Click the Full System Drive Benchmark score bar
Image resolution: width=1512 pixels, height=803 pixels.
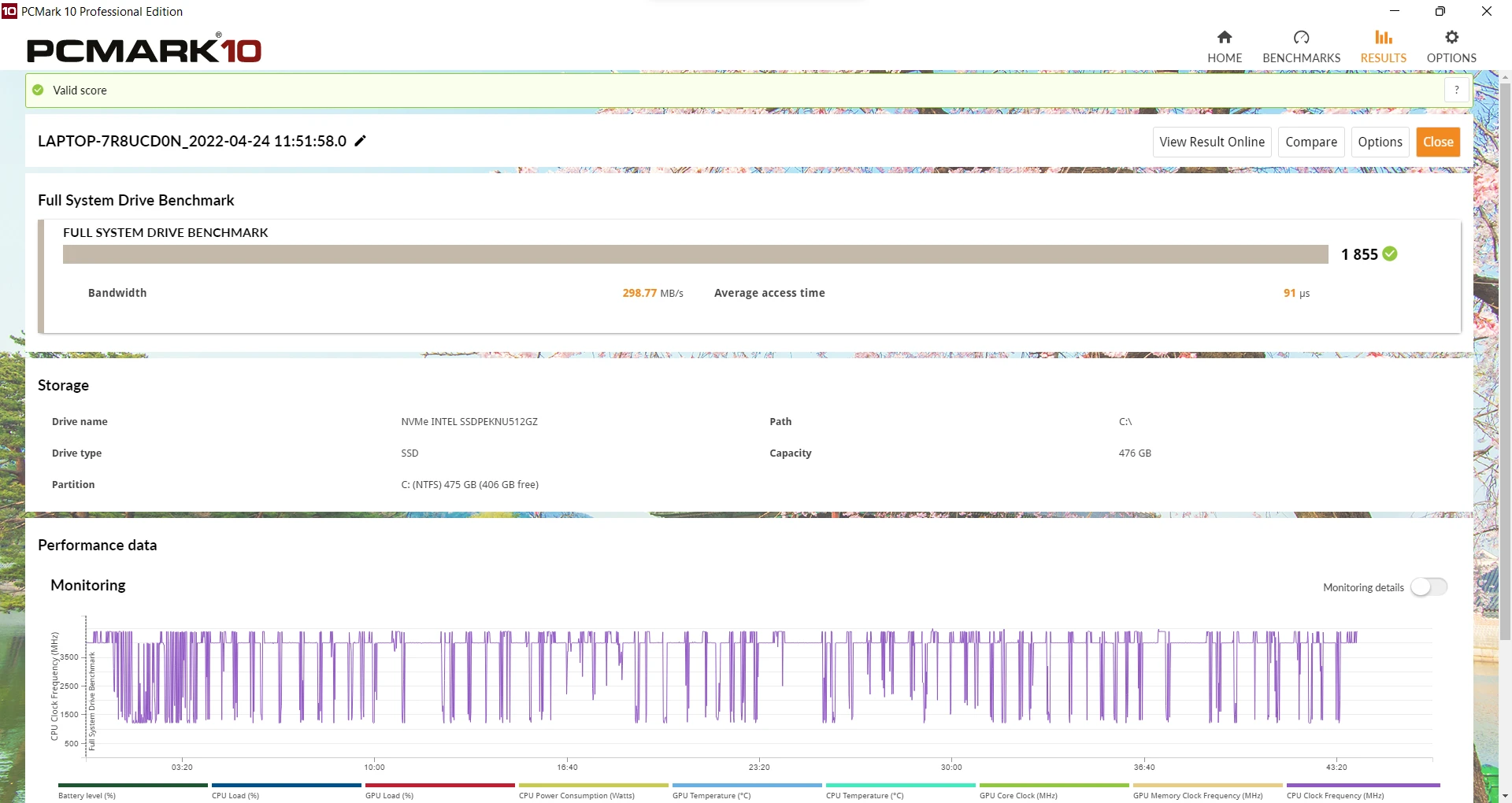tap(695, 254)
